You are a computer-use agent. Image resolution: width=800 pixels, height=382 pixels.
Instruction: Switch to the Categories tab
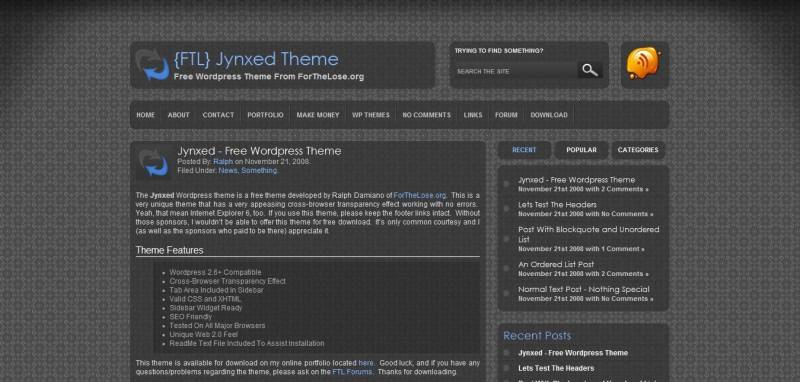638,150
